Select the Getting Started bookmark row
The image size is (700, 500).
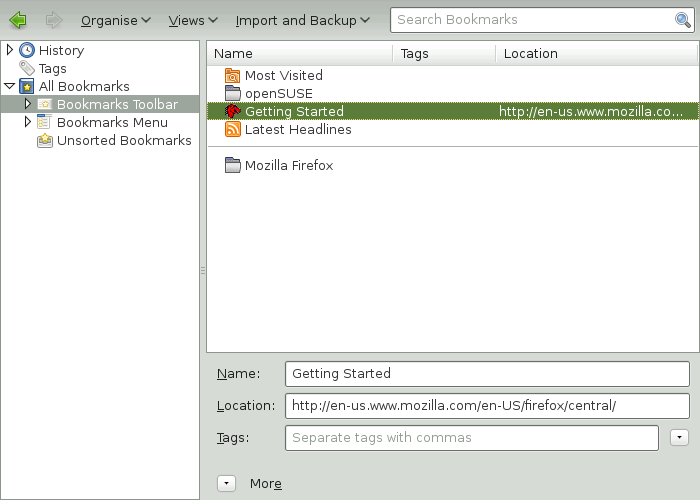453,111
